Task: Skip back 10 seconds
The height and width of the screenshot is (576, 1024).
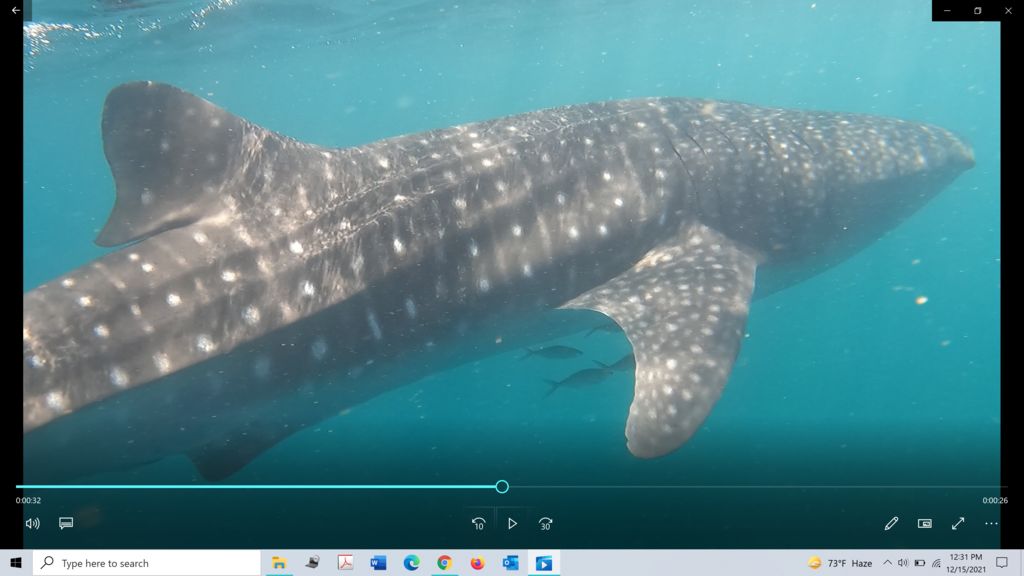Action: click(x=478, y=523)
